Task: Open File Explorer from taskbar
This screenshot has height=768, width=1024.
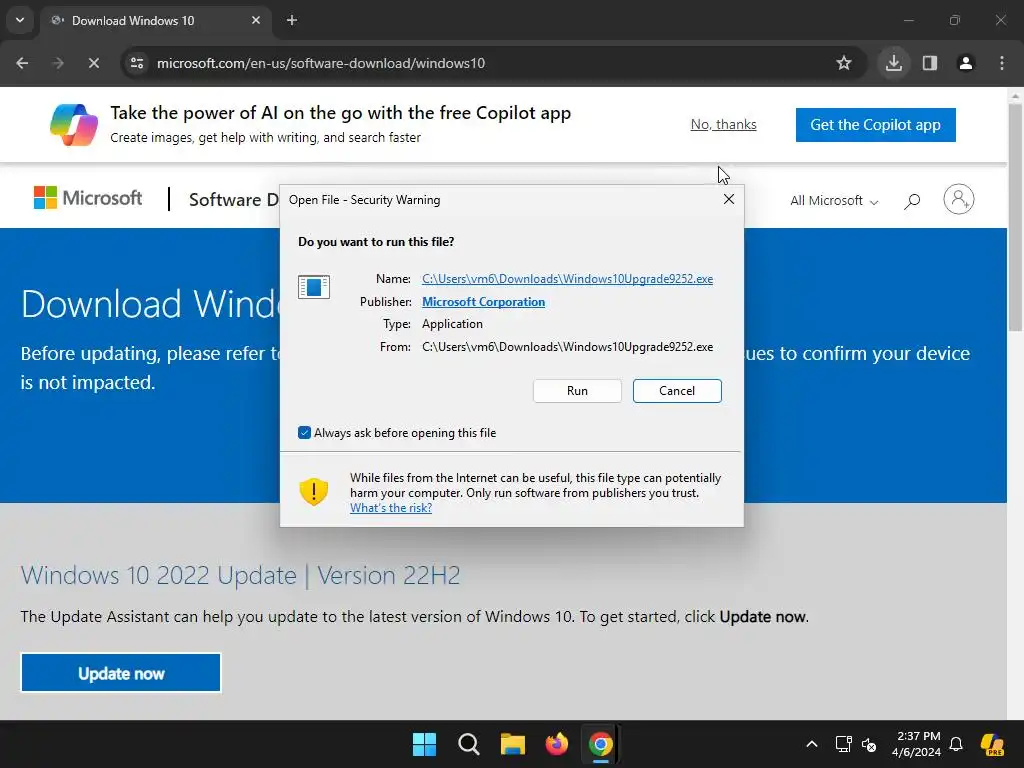Action: [513, 744]
